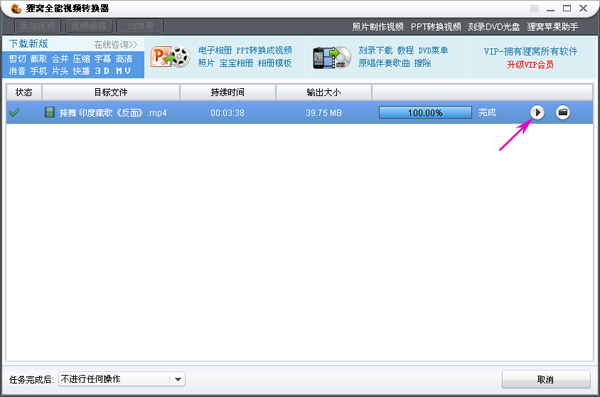
Task: Open 照片制作视频 menu item
Action: (x=378, y=27)
